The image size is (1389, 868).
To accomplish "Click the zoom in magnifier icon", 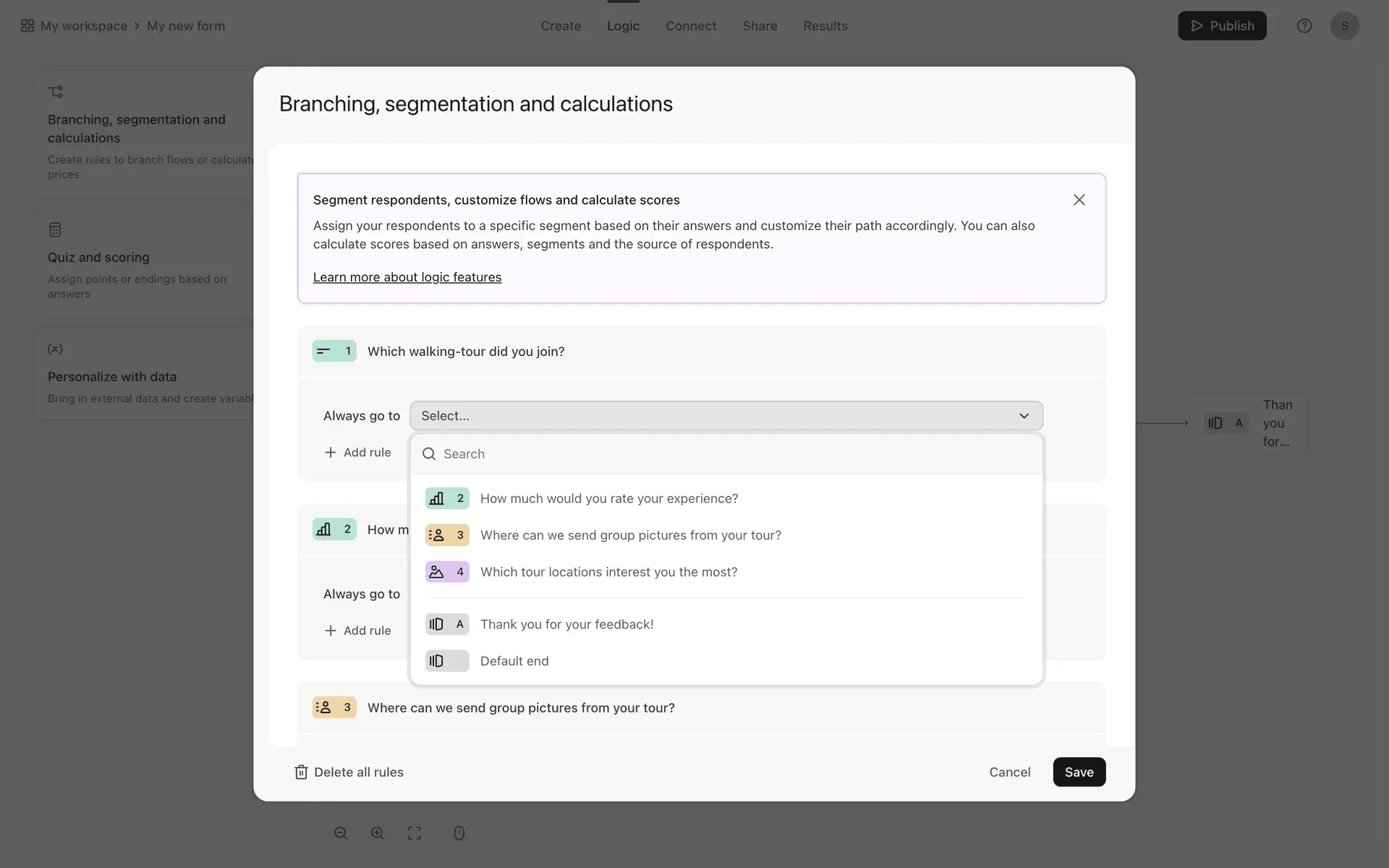I will (378, 833).
